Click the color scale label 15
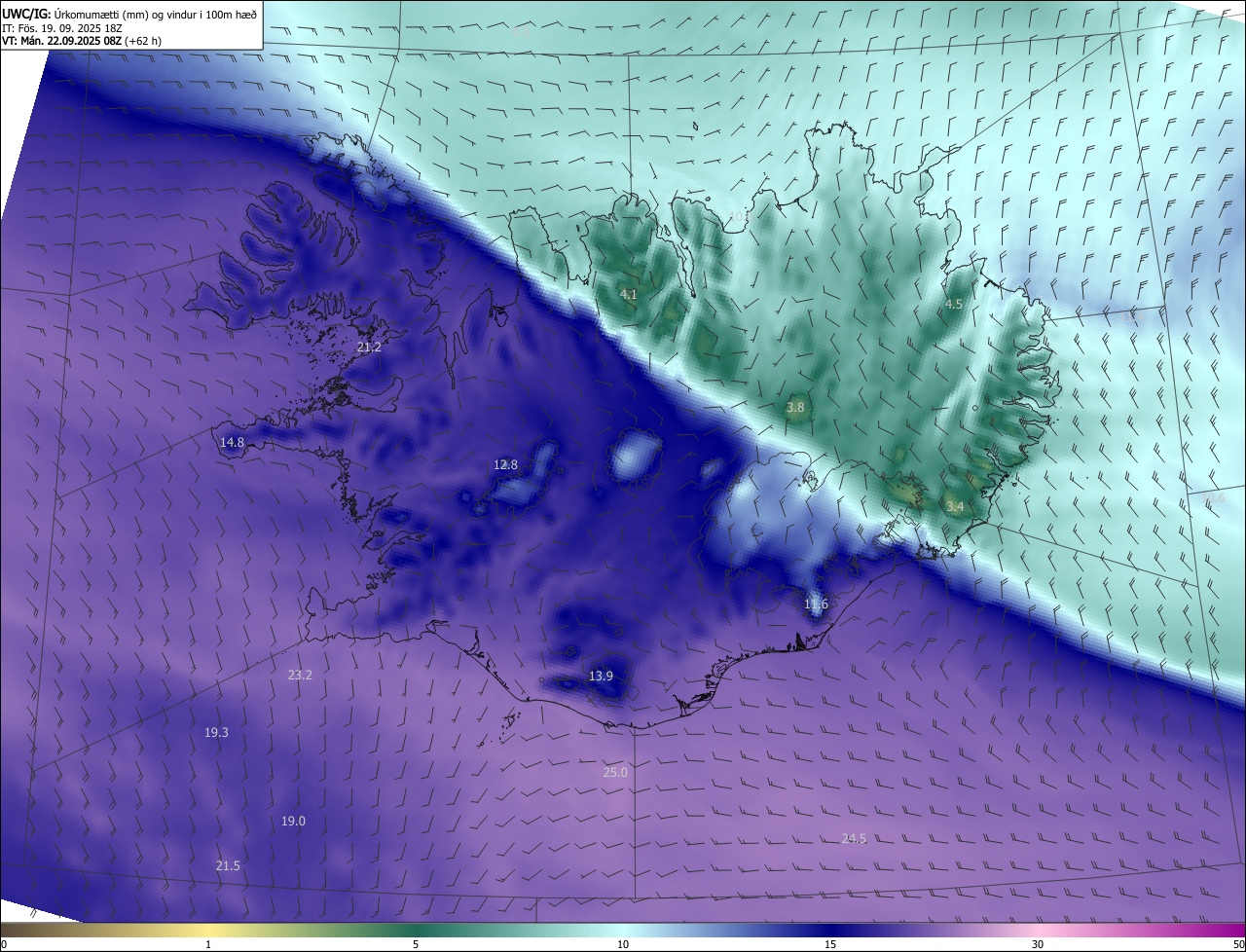This screenshot has height=952, width=1246. coord(830,945)
